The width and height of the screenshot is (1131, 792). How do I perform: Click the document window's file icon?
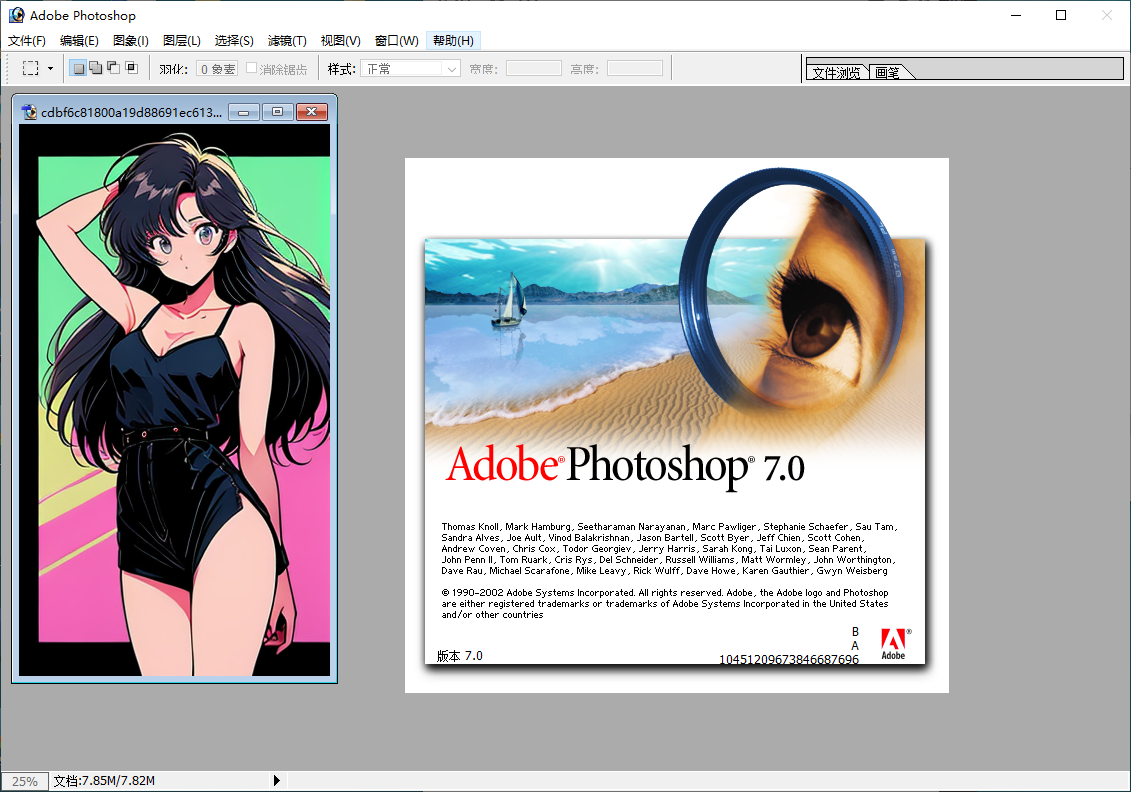[x=29, y=112]
